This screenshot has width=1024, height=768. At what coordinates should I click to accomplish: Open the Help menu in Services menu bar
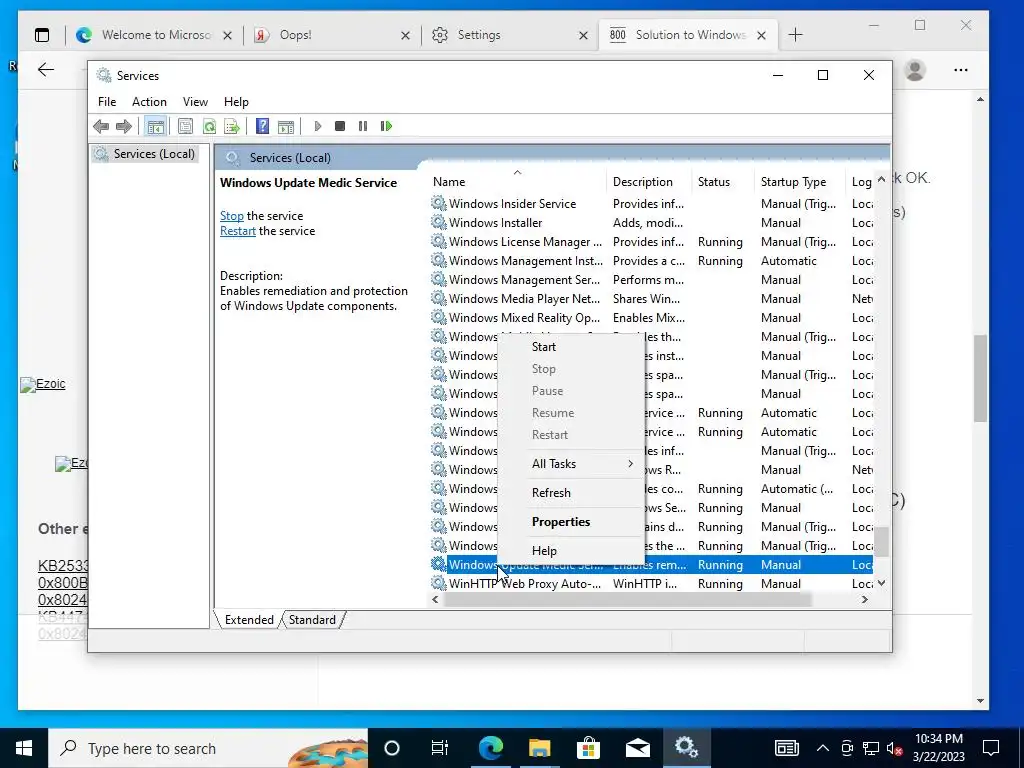pos(236,102)
